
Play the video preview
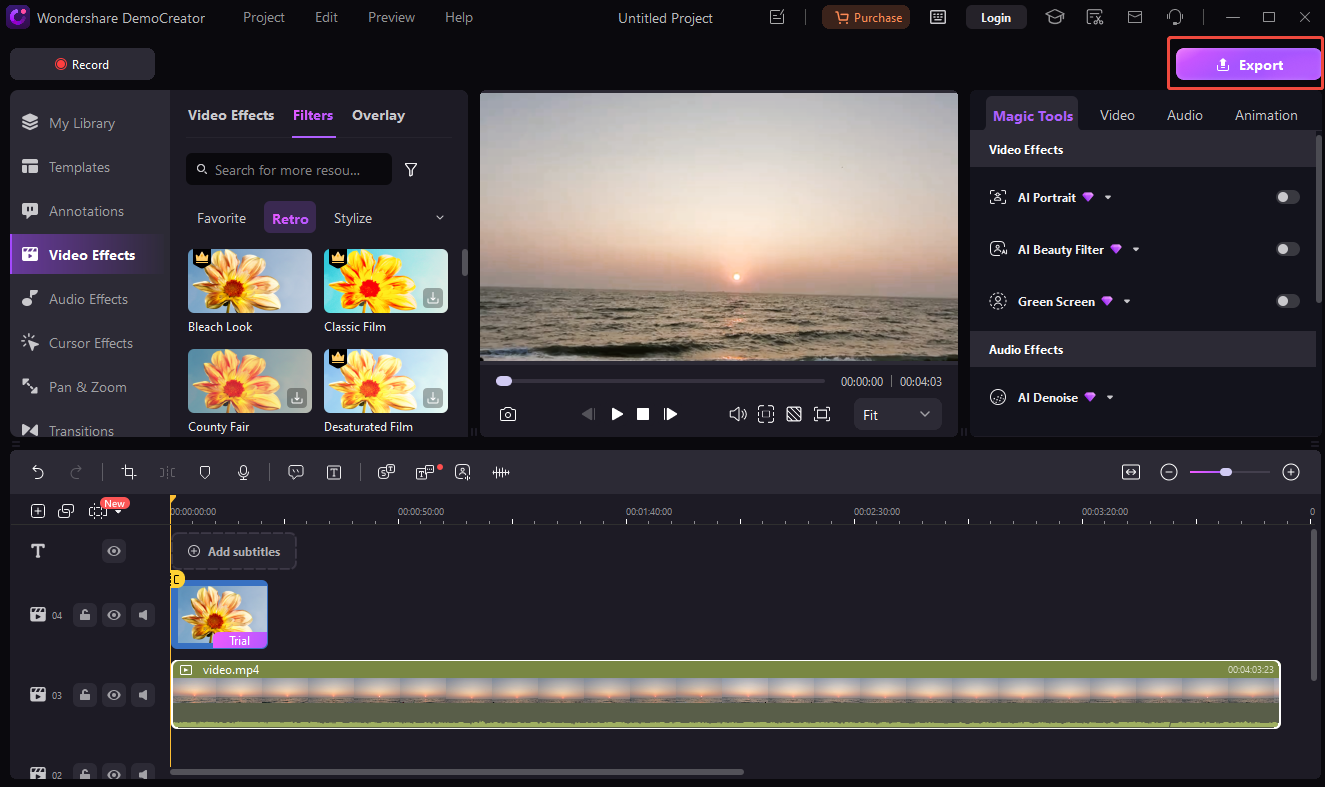point(617,414)
